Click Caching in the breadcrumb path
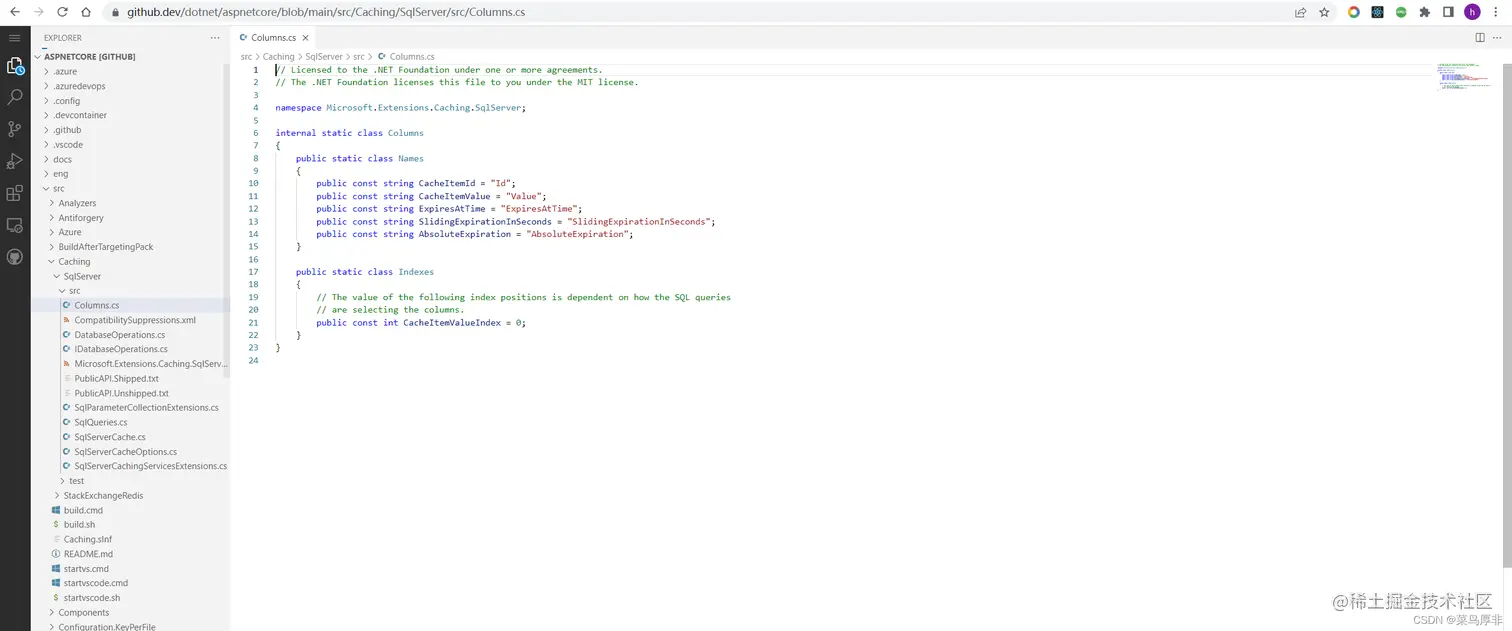The width and height of the screenshot is (1512, 631). (278, 57)
